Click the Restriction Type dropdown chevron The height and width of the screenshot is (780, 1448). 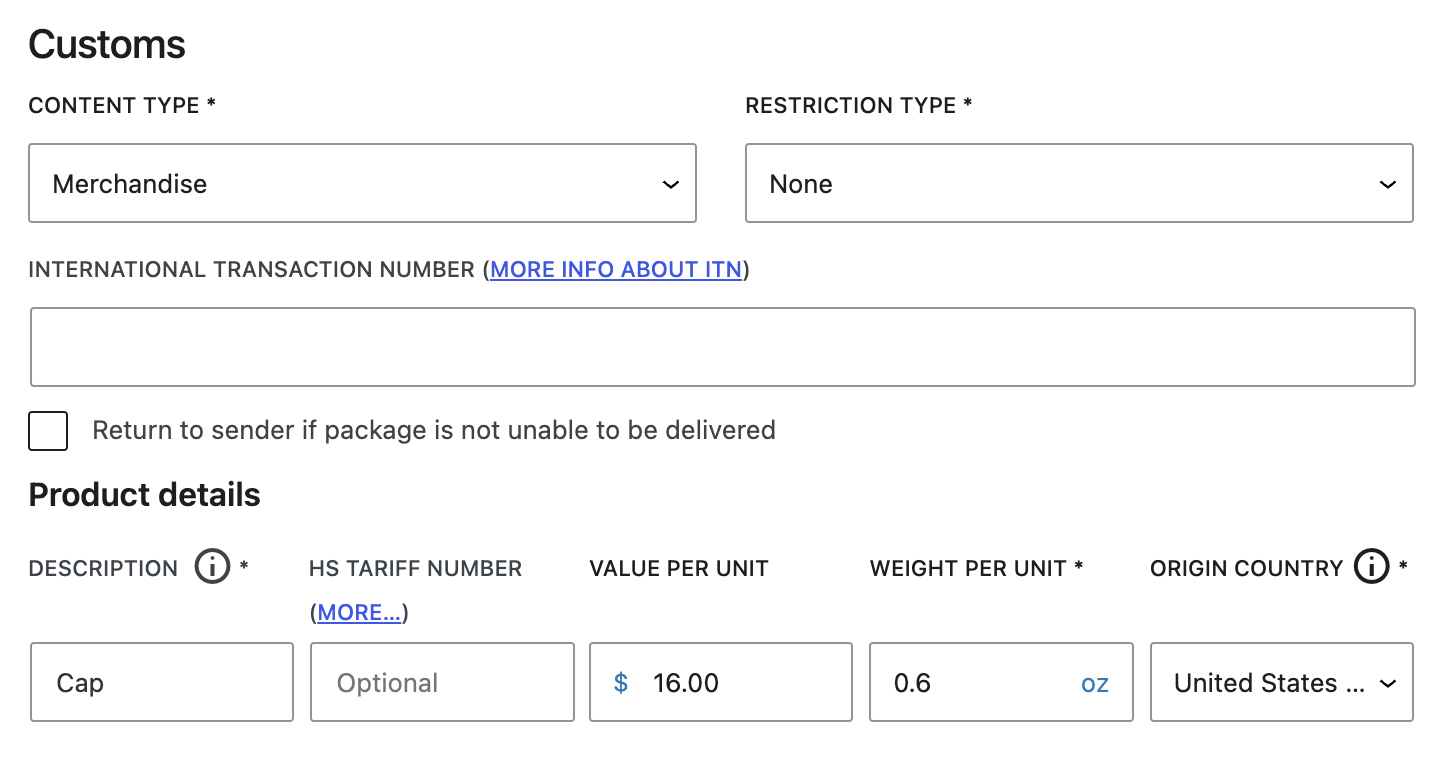pos(1387,183)
